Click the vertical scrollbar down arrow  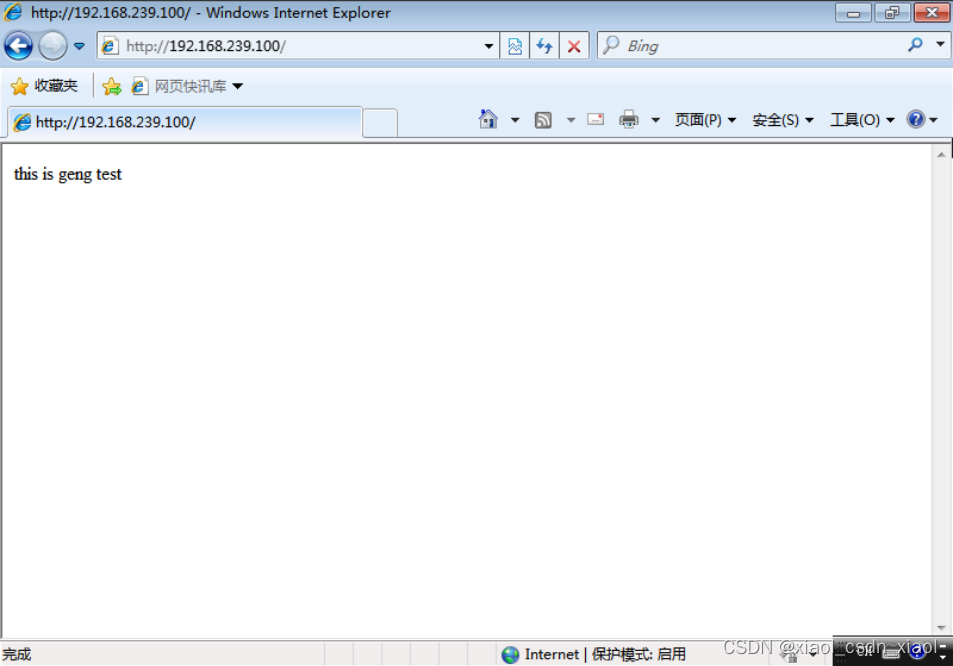[x=941, y=628]
